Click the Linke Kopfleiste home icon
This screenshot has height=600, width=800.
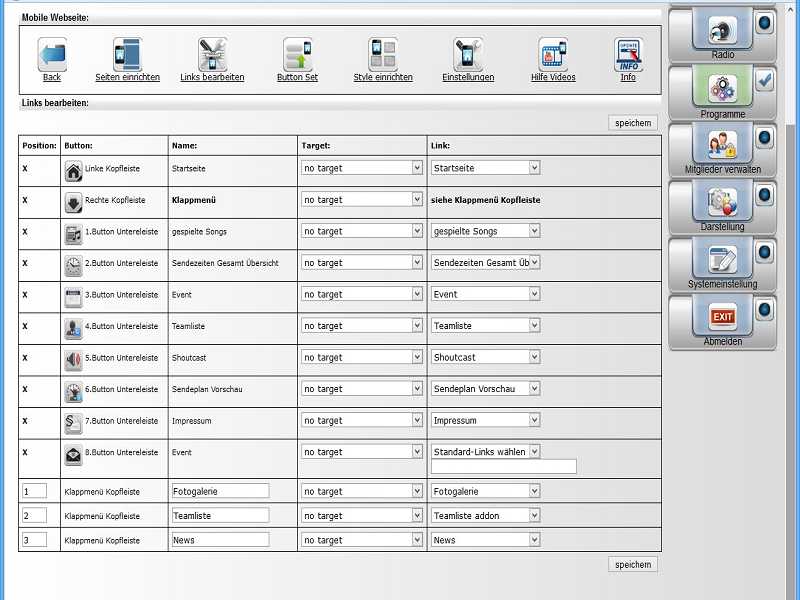point(73,170)
